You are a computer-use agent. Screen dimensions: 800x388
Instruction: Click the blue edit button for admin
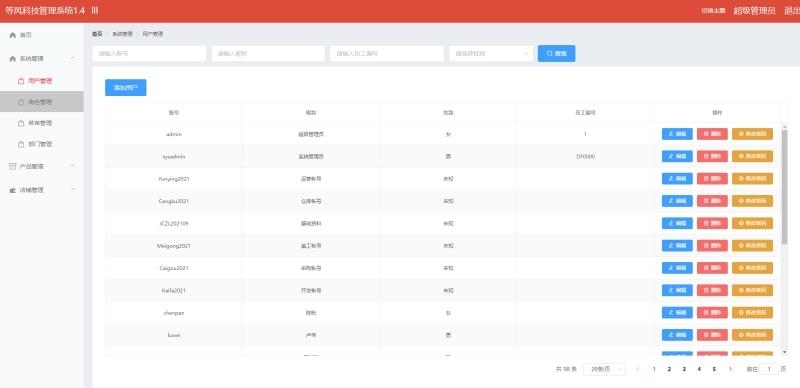pos(677,134)
